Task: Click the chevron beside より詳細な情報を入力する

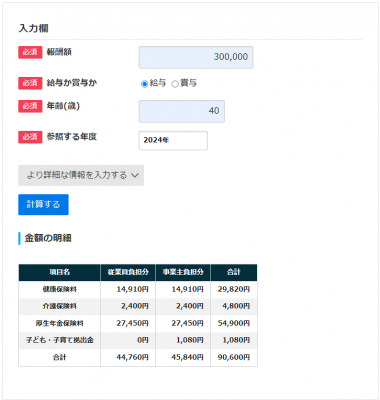Action: point(135,175)
